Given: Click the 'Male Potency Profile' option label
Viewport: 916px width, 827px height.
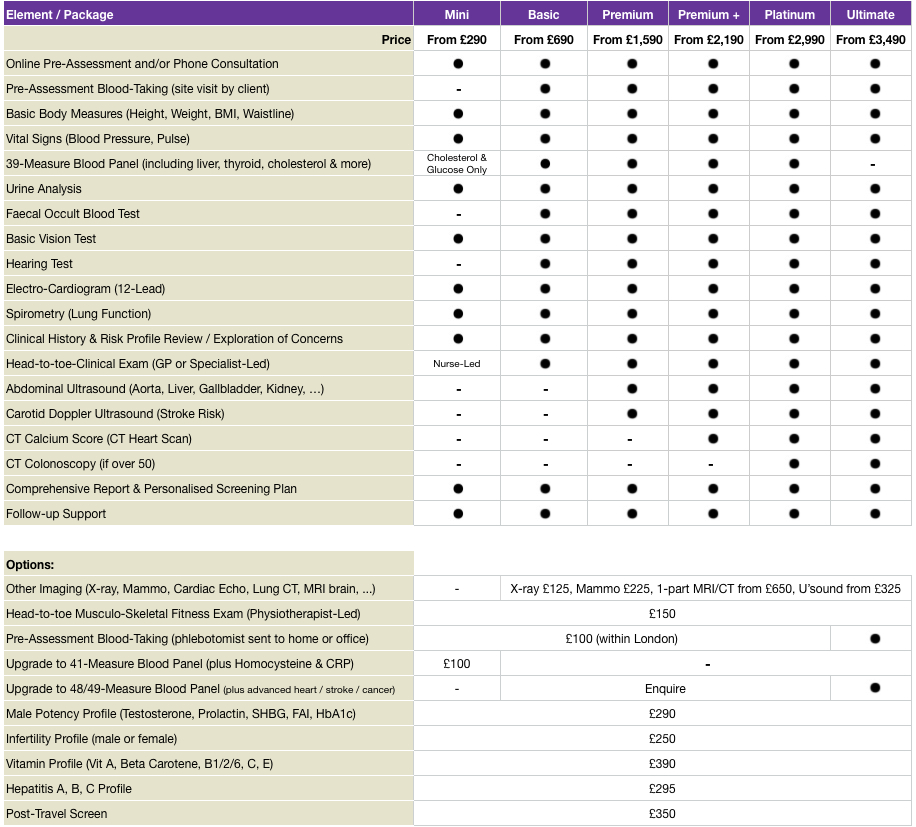Looking at the screenshot, I should click(181, 714).
